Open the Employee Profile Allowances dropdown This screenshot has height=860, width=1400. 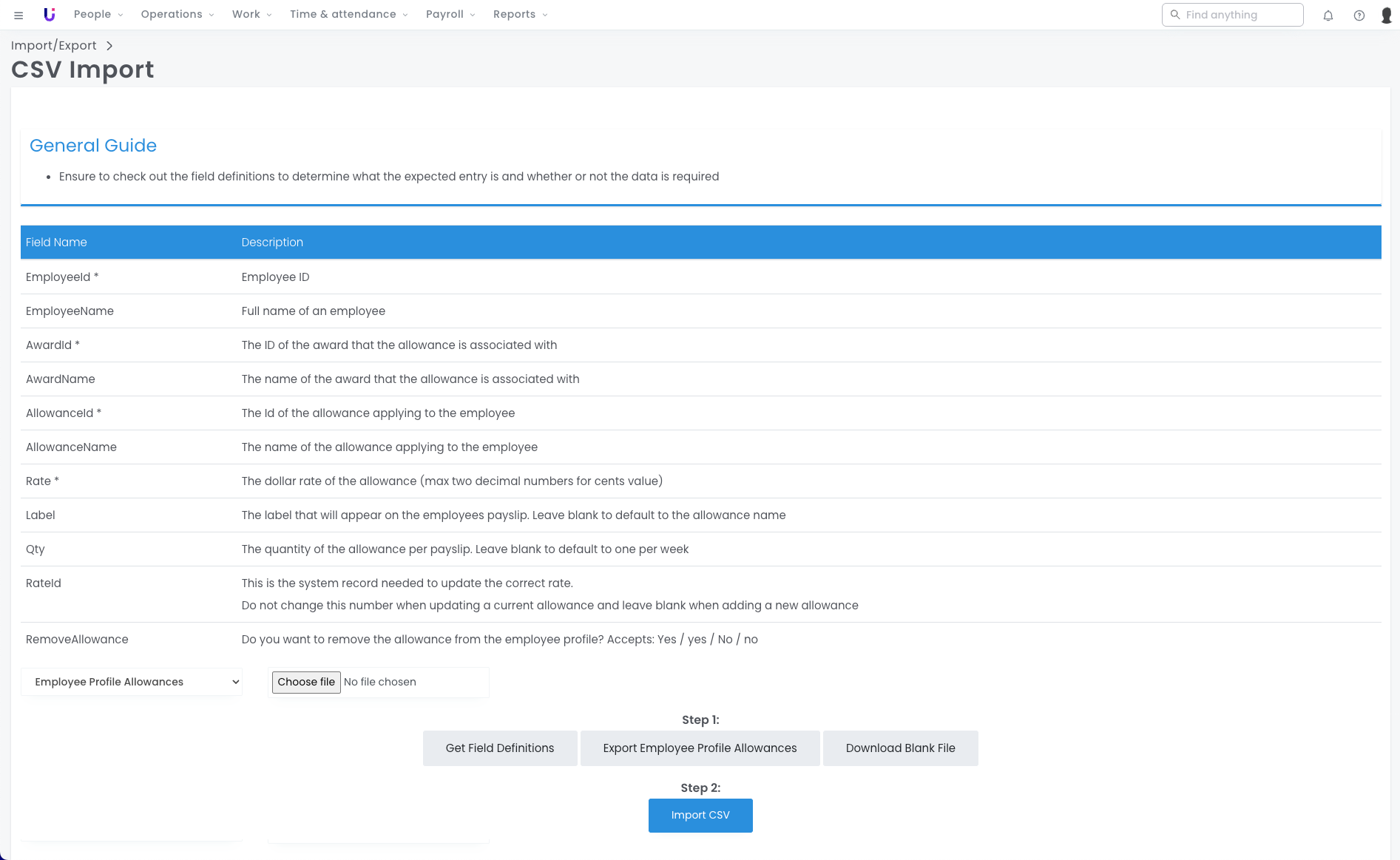132,682
